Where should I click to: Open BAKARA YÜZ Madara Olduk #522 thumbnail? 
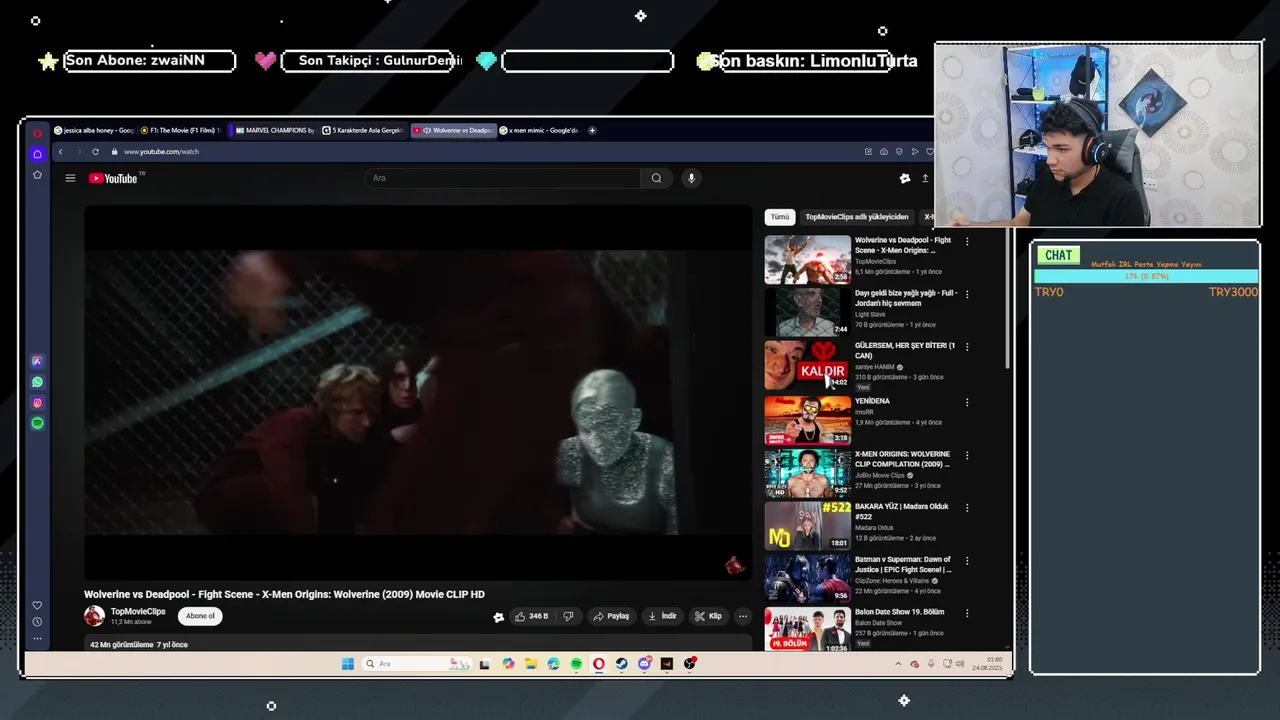[x=808, y=526]
